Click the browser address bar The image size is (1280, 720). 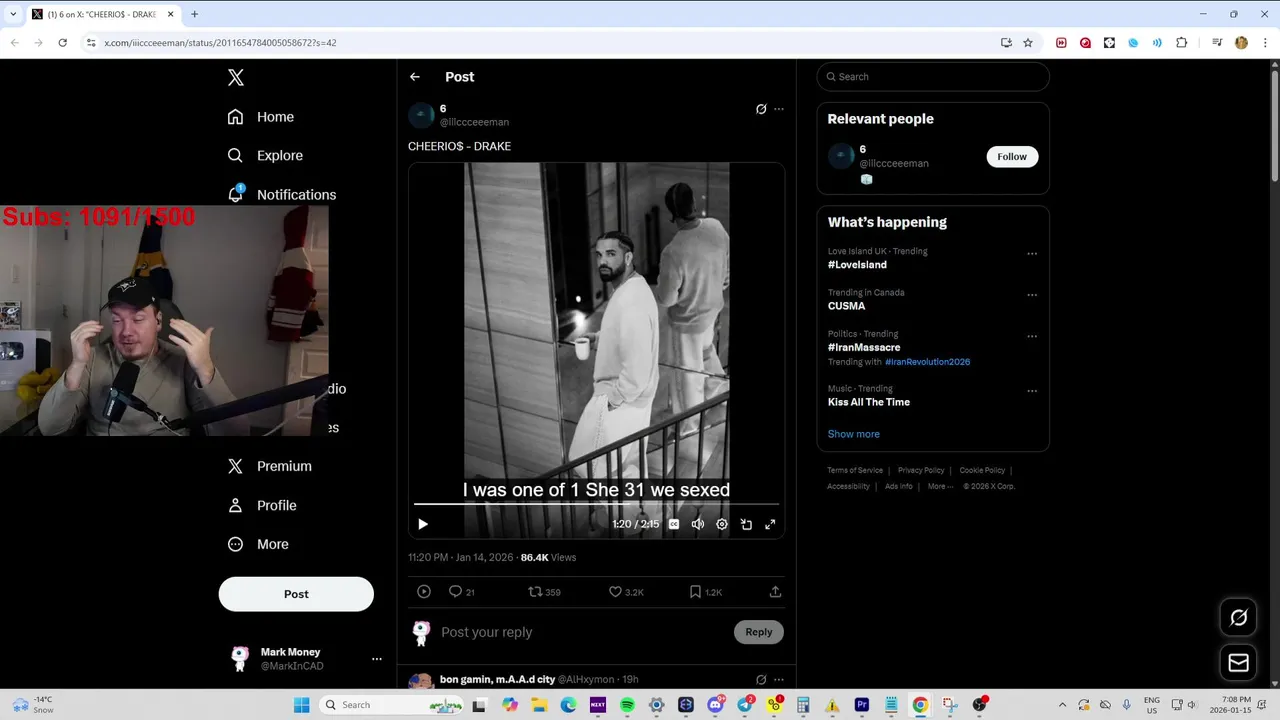coord(540,43)
